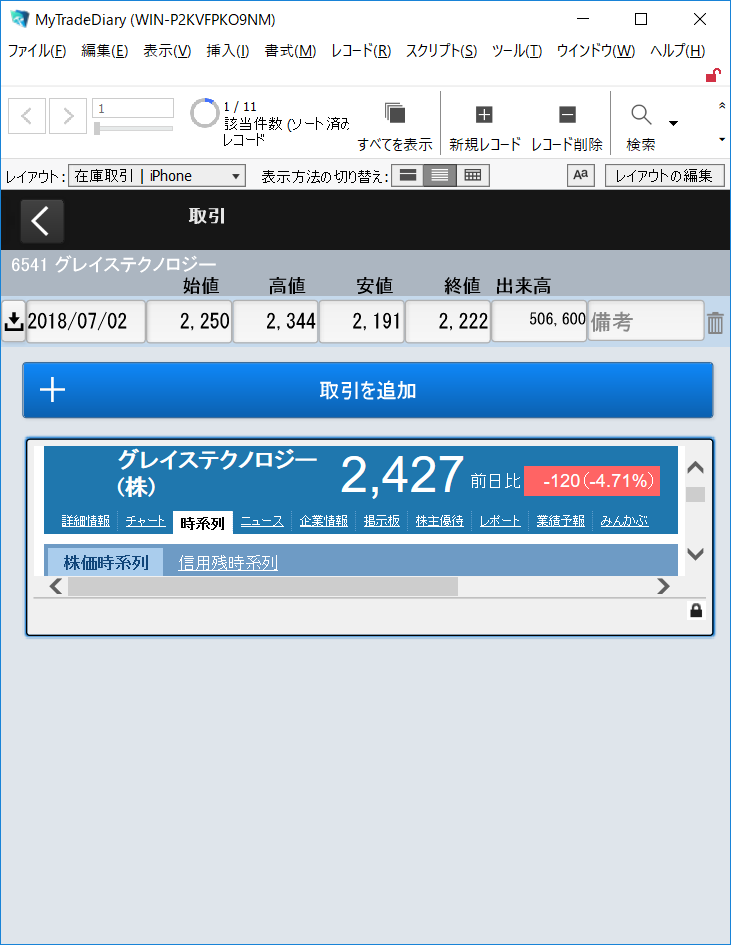Open レコード(R) menu
Image resolution: width=731 pixels, height=945 pixels.
(361, 51)
